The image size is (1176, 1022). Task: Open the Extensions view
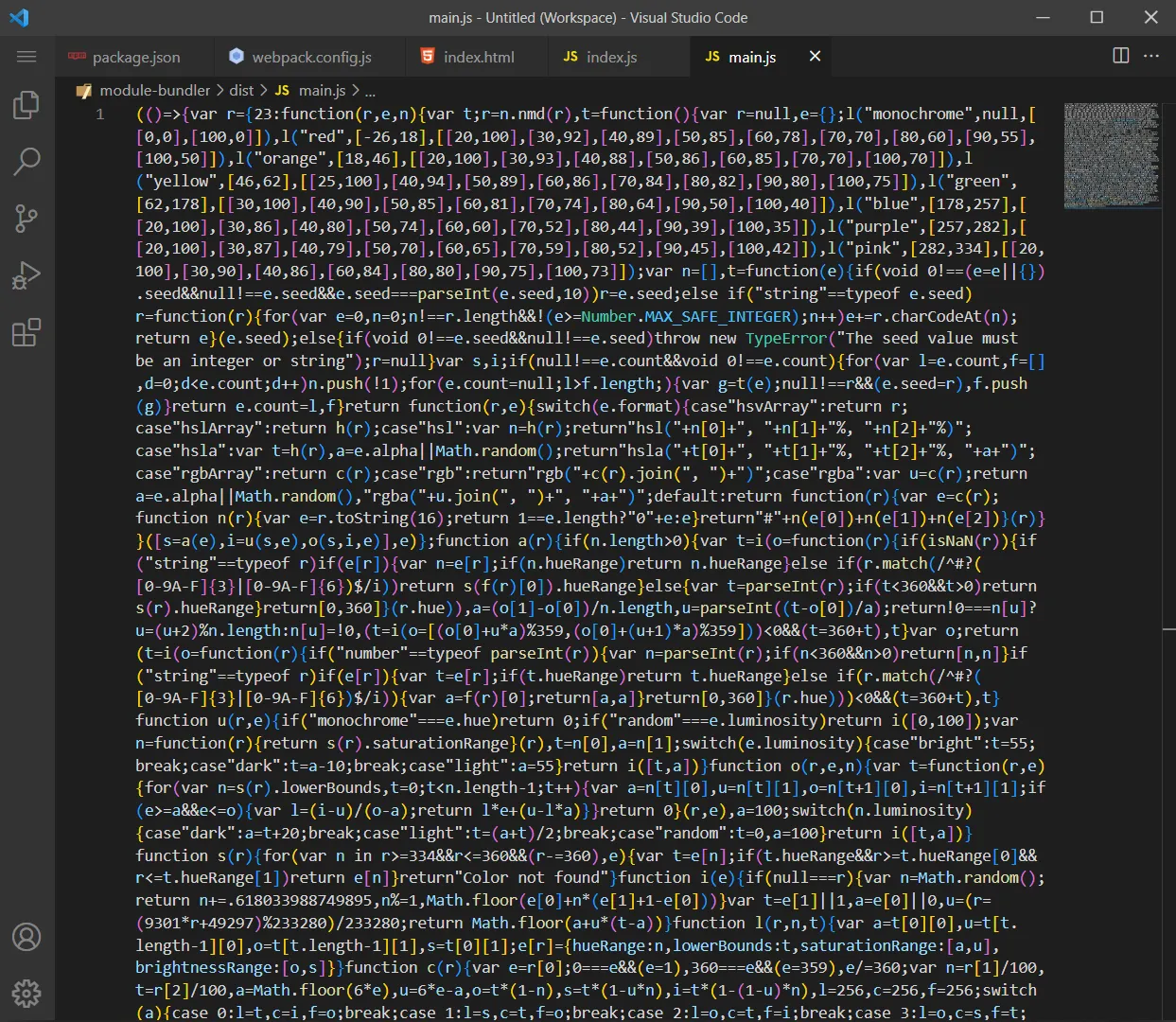(x=26, y=332)
